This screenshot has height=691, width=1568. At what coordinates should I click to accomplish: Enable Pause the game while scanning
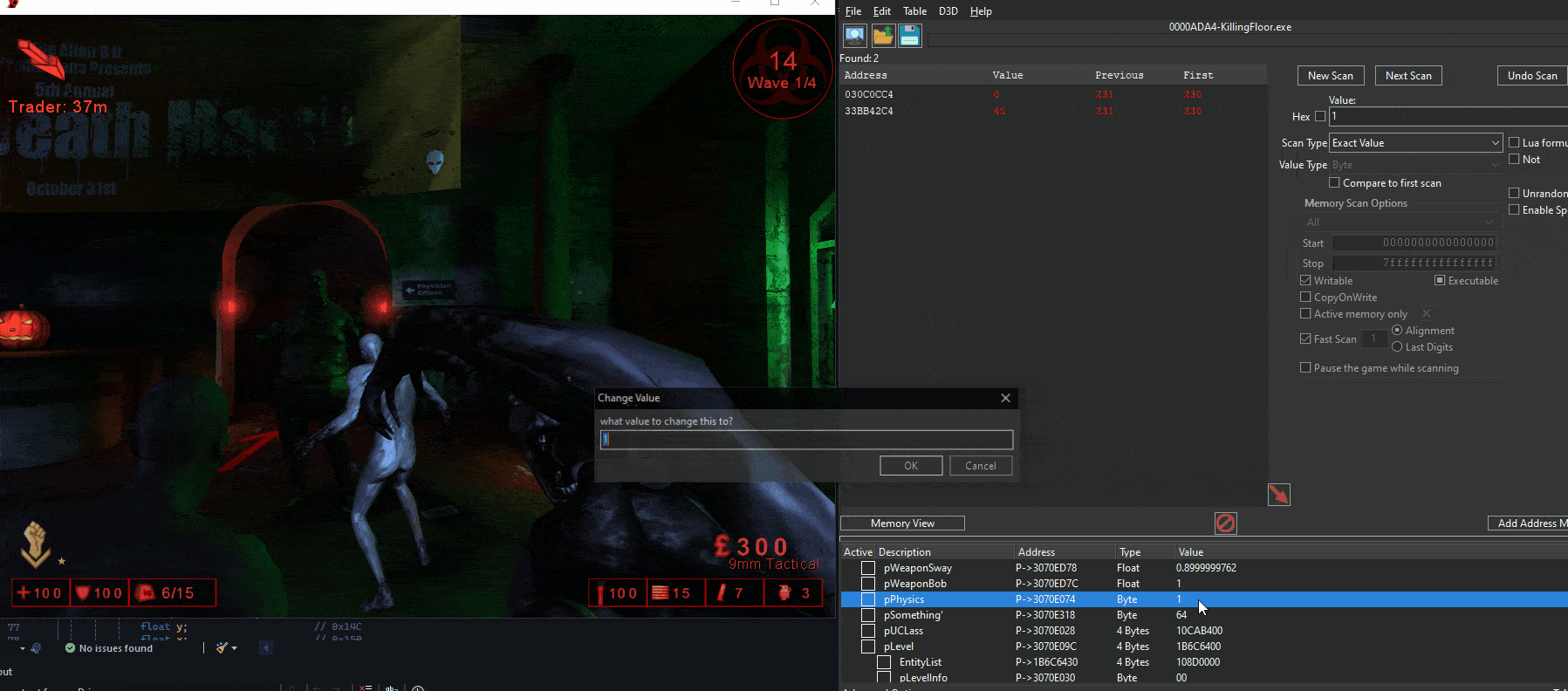[1305, 368]
